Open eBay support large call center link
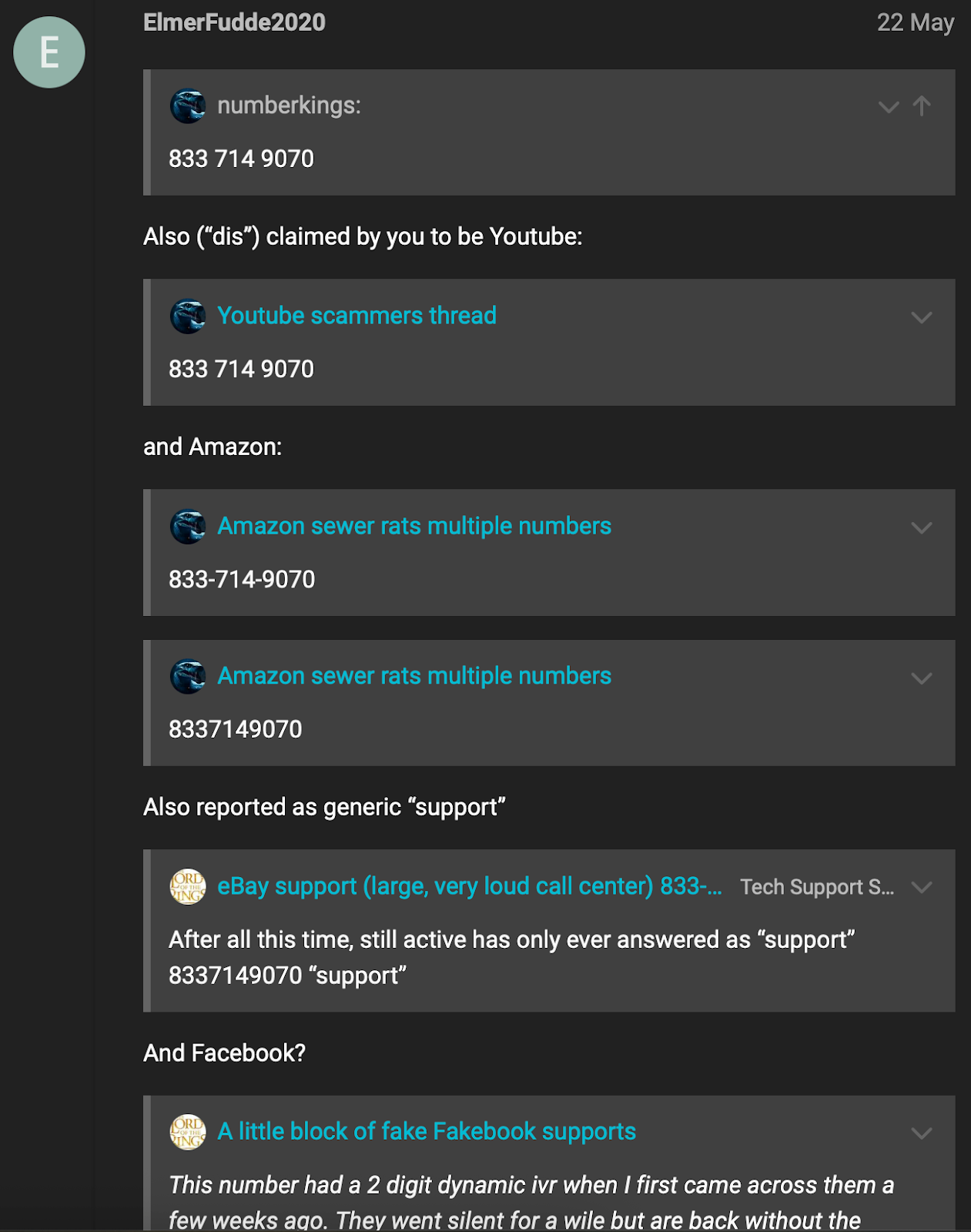Viewport: 971px width, 1232px height. click(469, 886)
